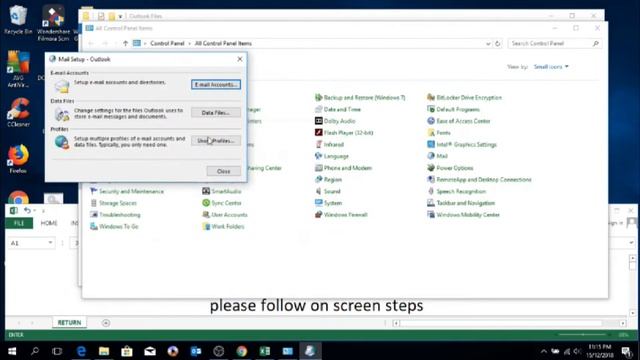
Task: Click the Flash Player (32-bit) icon
Action: (x=318, y=133)
